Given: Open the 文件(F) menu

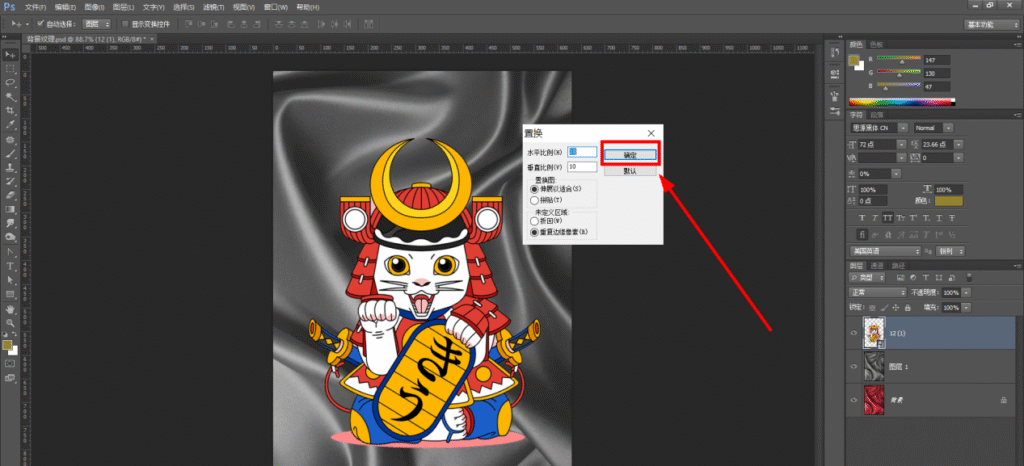Looking at the screenshot, I should (35, 7).
